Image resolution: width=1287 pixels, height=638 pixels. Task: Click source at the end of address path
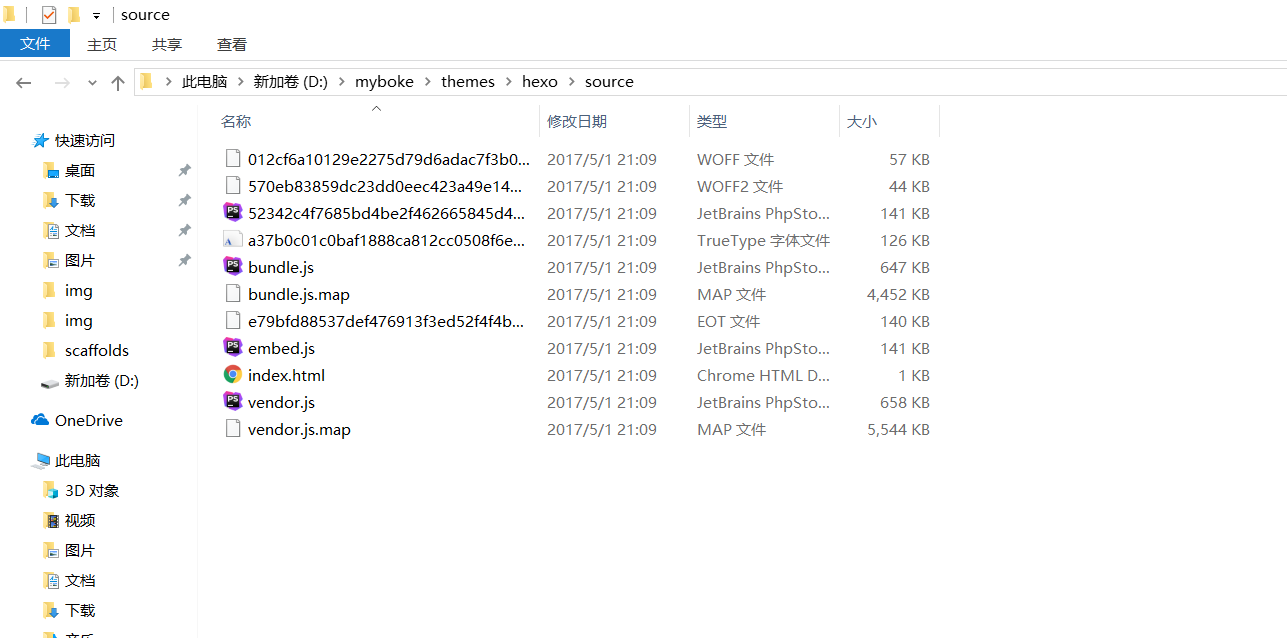(609, 82)
